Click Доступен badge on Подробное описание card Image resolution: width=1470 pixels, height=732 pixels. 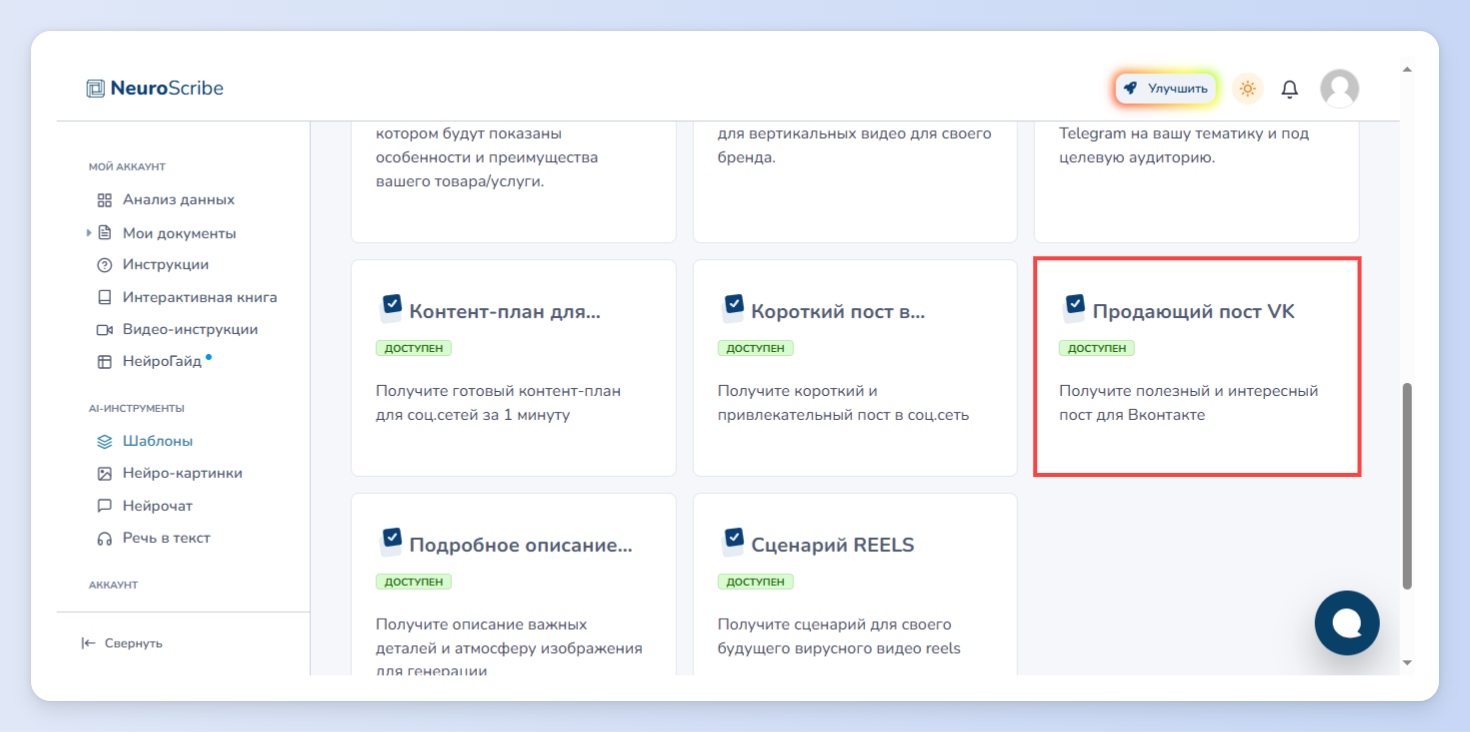tap(414, 581)
